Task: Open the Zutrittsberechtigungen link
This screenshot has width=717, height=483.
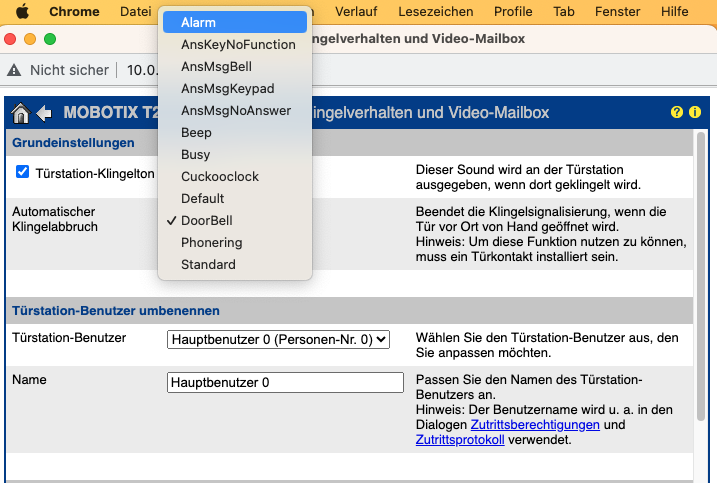Action: tap(535, 424)
